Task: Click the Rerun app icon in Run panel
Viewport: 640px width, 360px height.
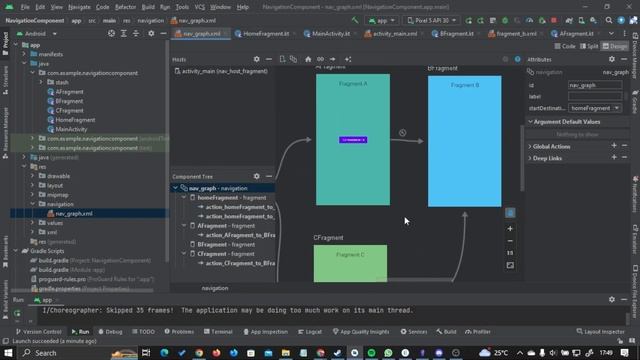Action: click(18, 313)
